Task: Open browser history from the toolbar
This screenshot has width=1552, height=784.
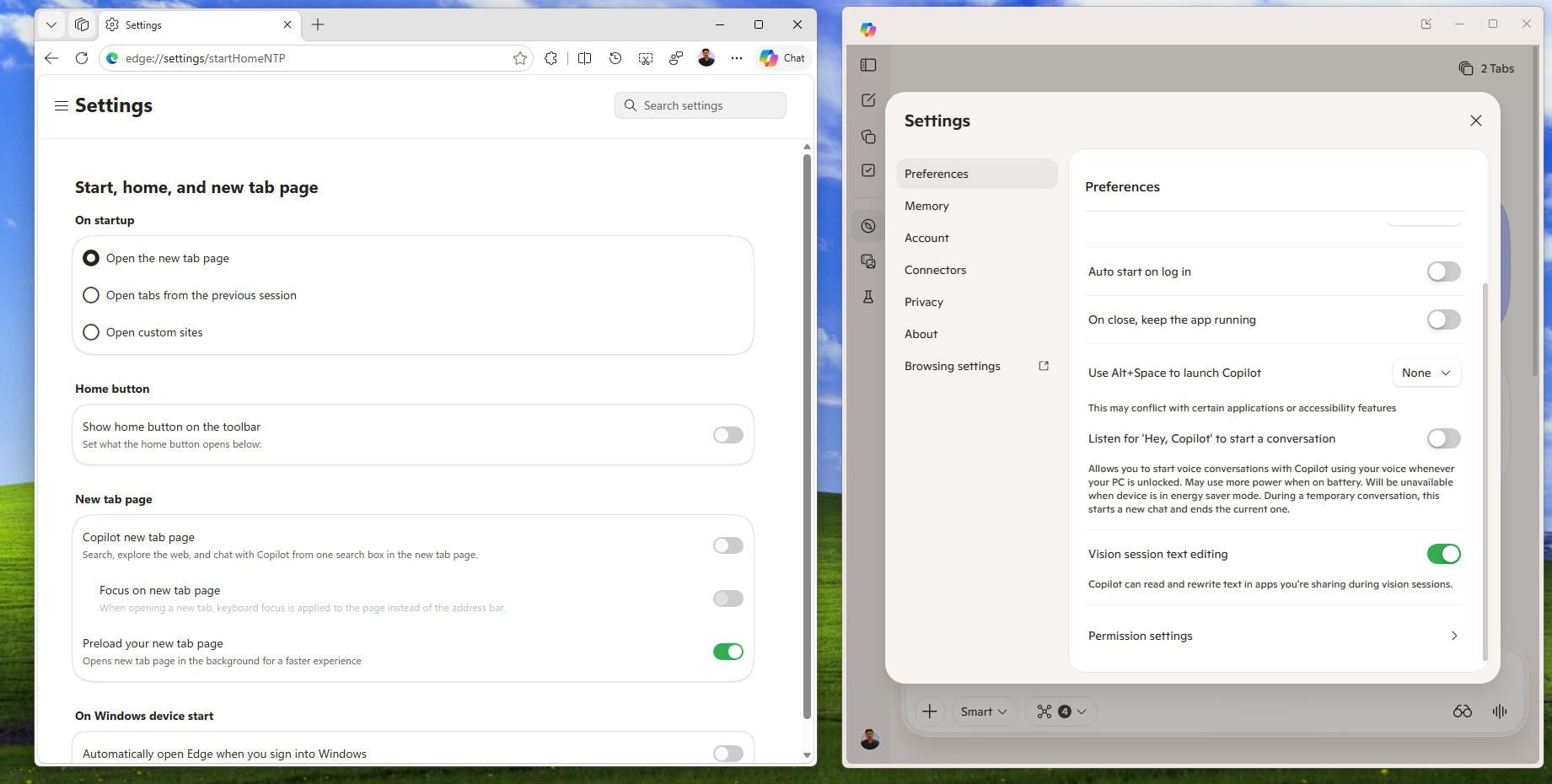Action: 615,57
